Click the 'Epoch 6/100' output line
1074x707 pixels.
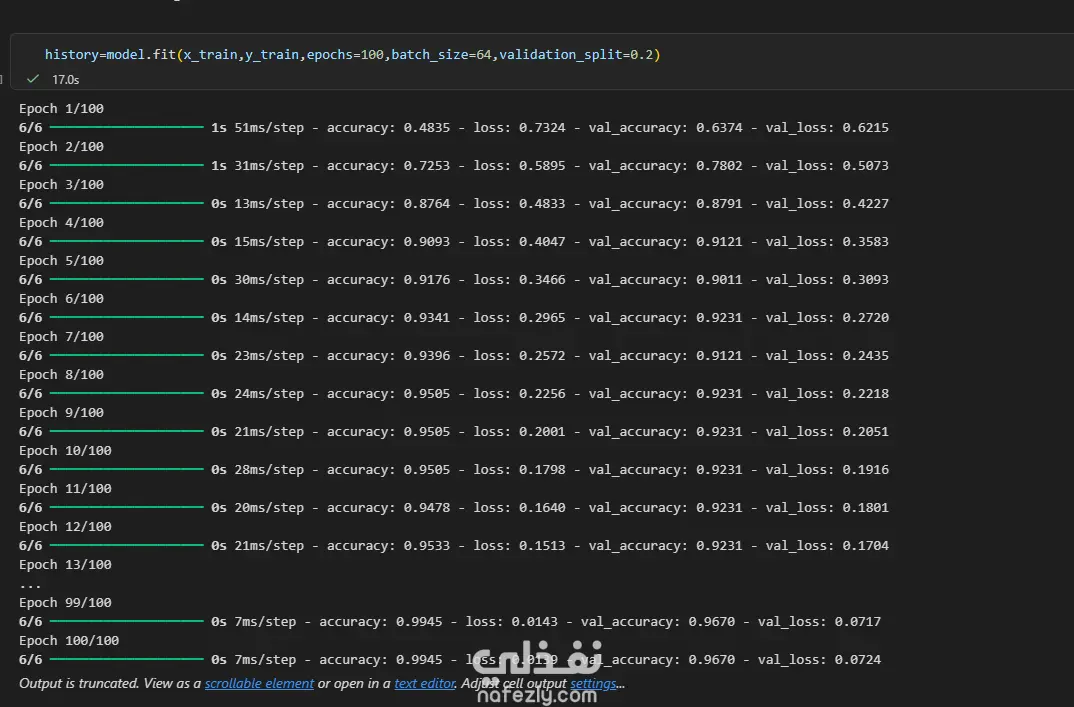(x=62, y=299)
